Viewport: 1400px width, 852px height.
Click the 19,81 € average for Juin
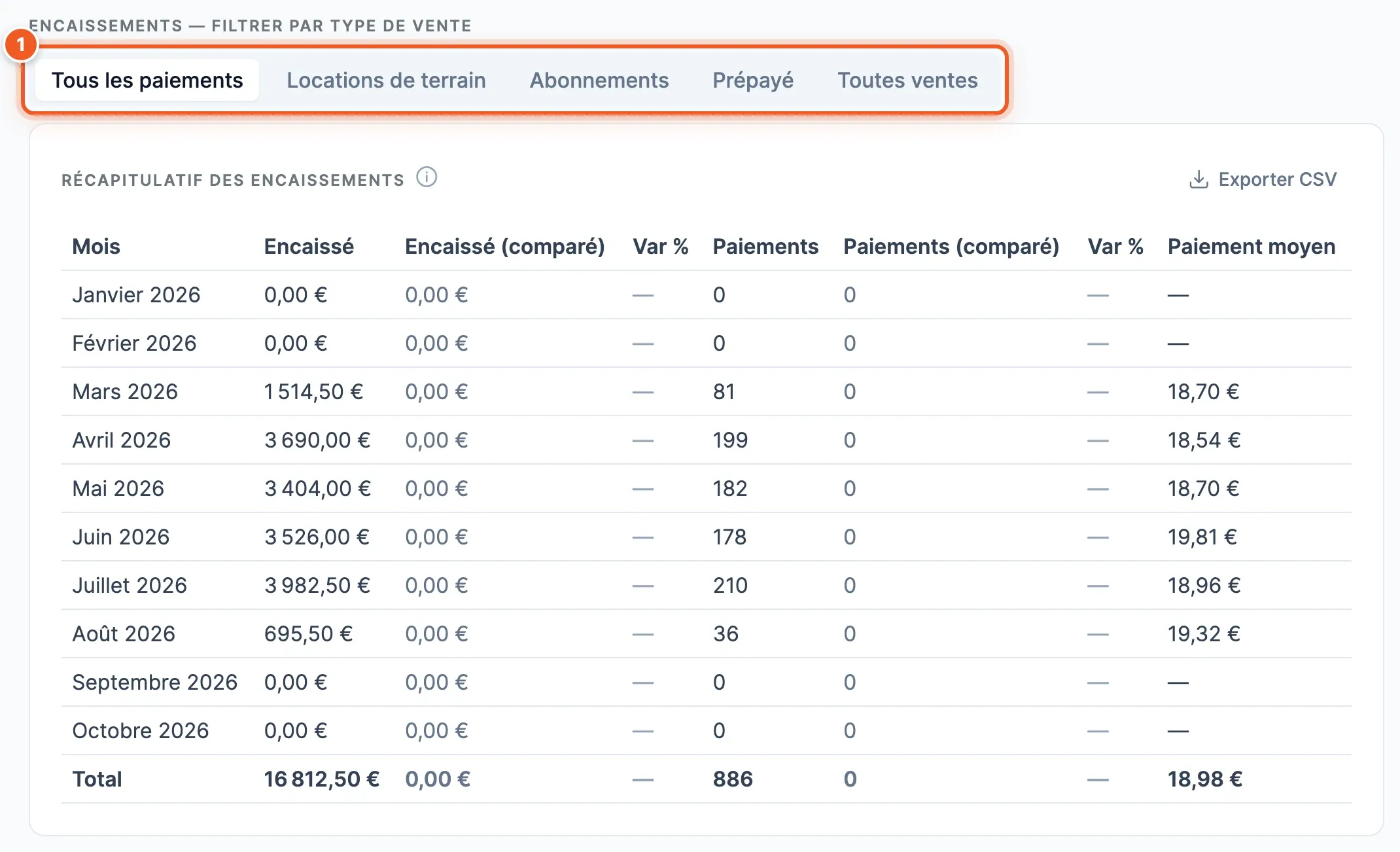(1202, 537)
